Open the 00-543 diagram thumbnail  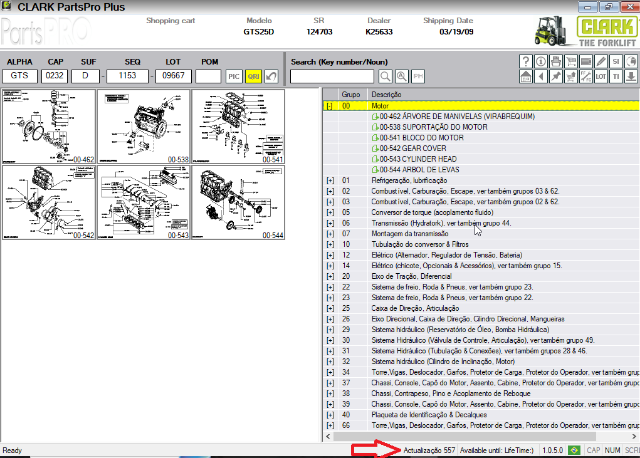pyautogui.click(x=143, y=202)
